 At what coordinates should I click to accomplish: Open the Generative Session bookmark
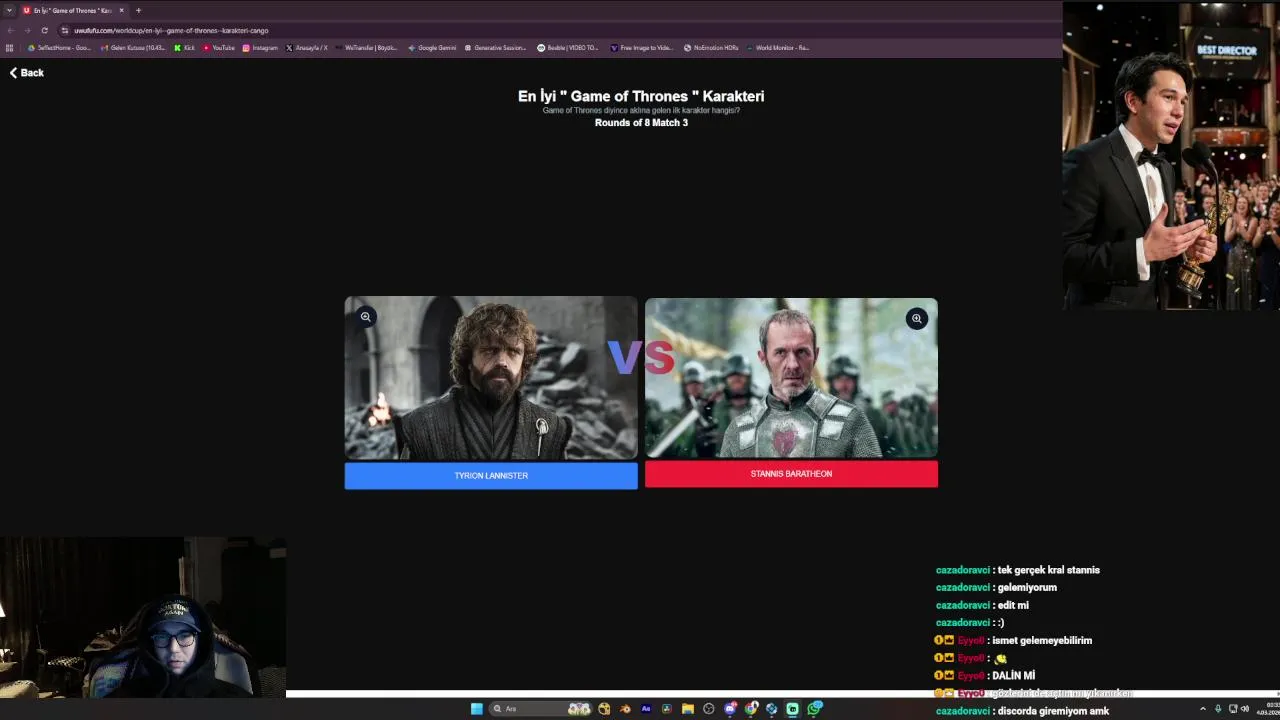click(495, 47)
